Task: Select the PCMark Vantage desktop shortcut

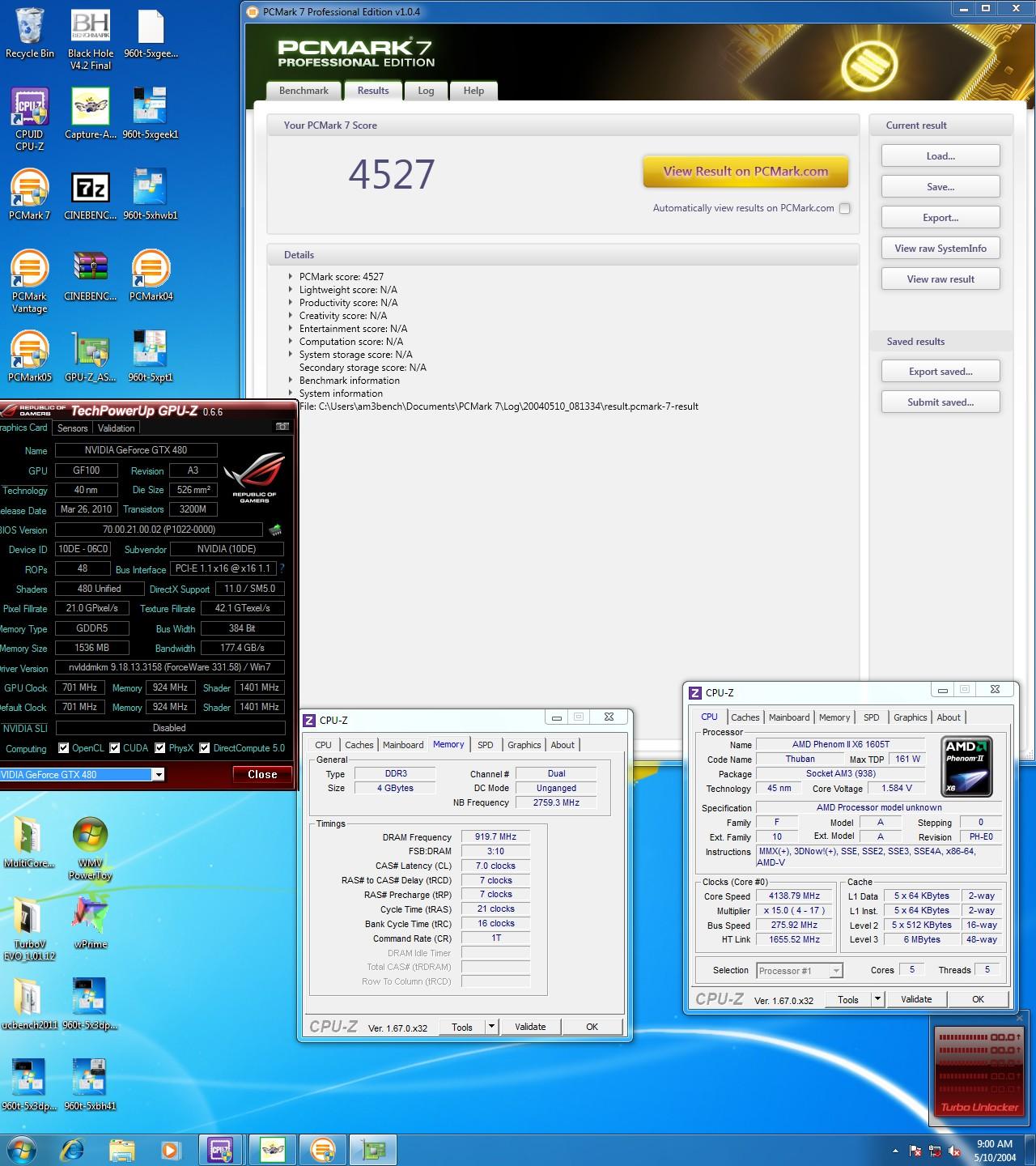Action: click(30, 281)
